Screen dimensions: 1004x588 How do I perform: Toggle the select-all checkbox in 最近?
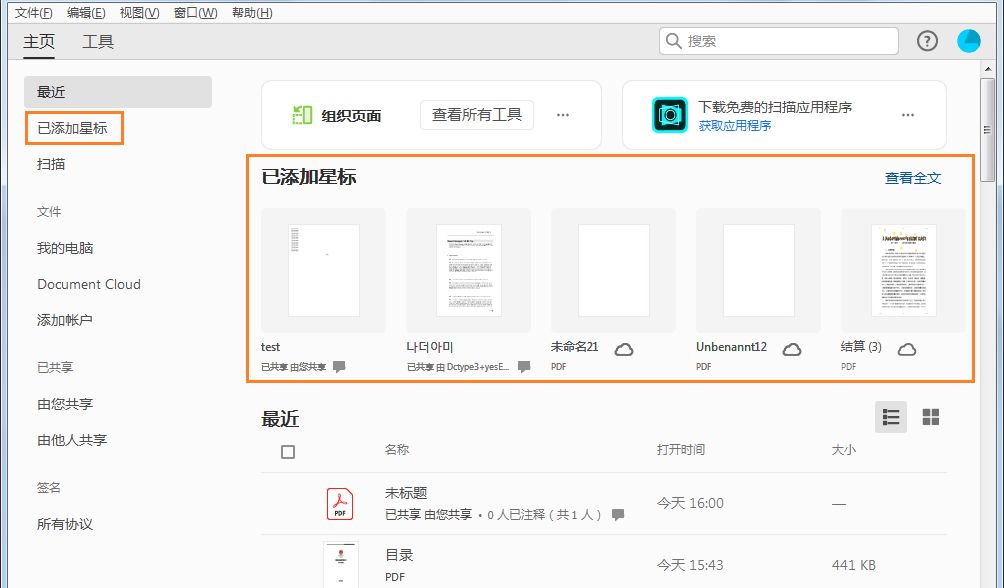tap(287, 451)
